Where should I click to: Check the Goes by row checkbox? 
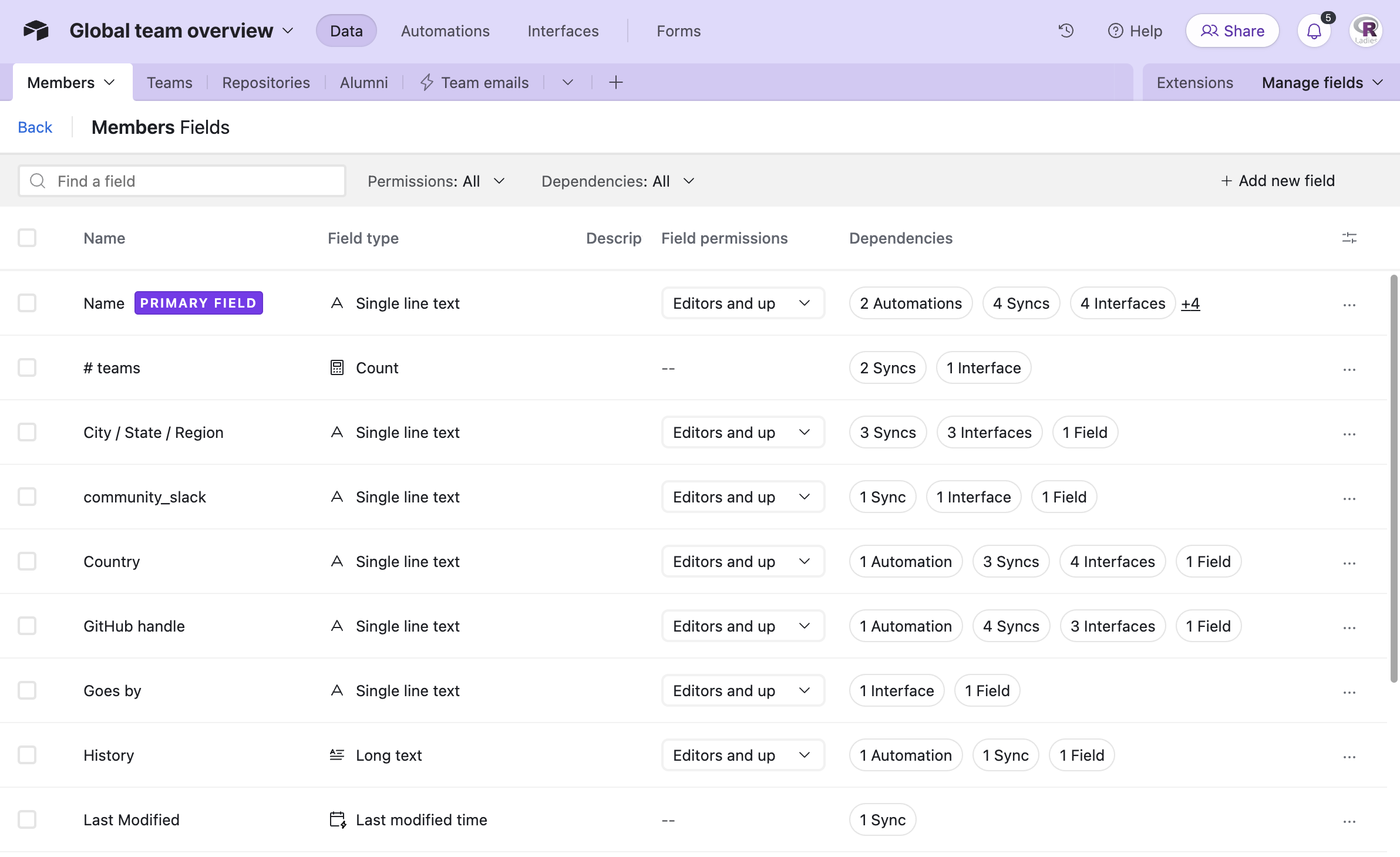pos(27,690)
